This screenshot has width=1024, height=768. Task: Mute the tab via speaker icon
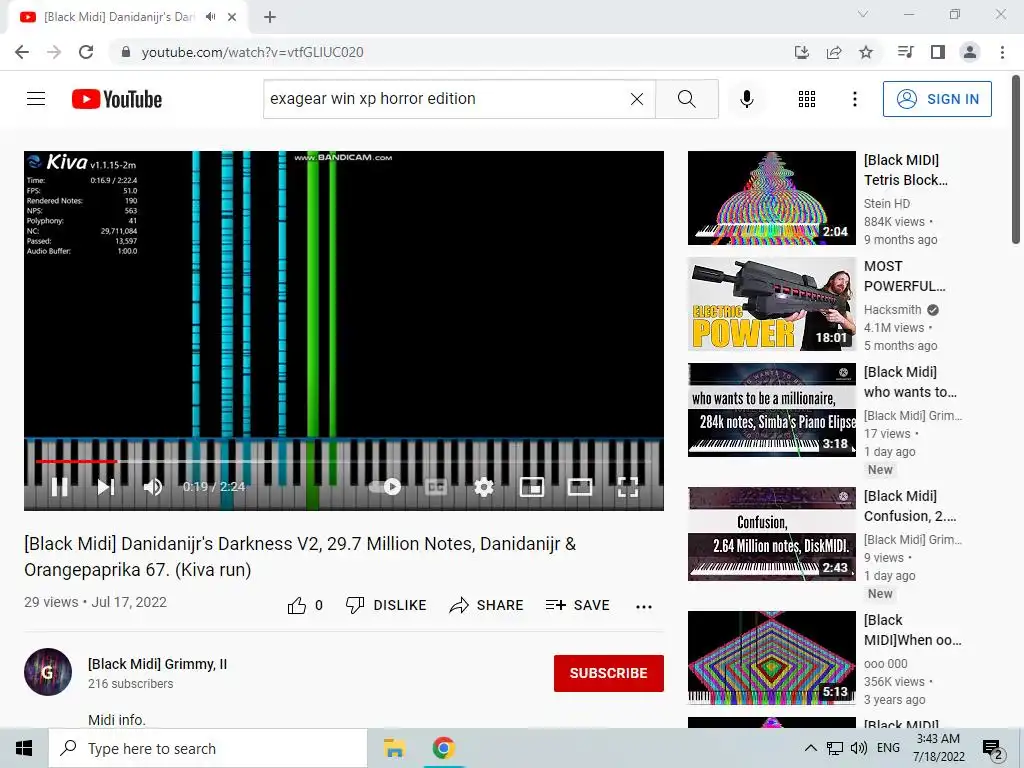pyautogui.click(x=210, y=17)
